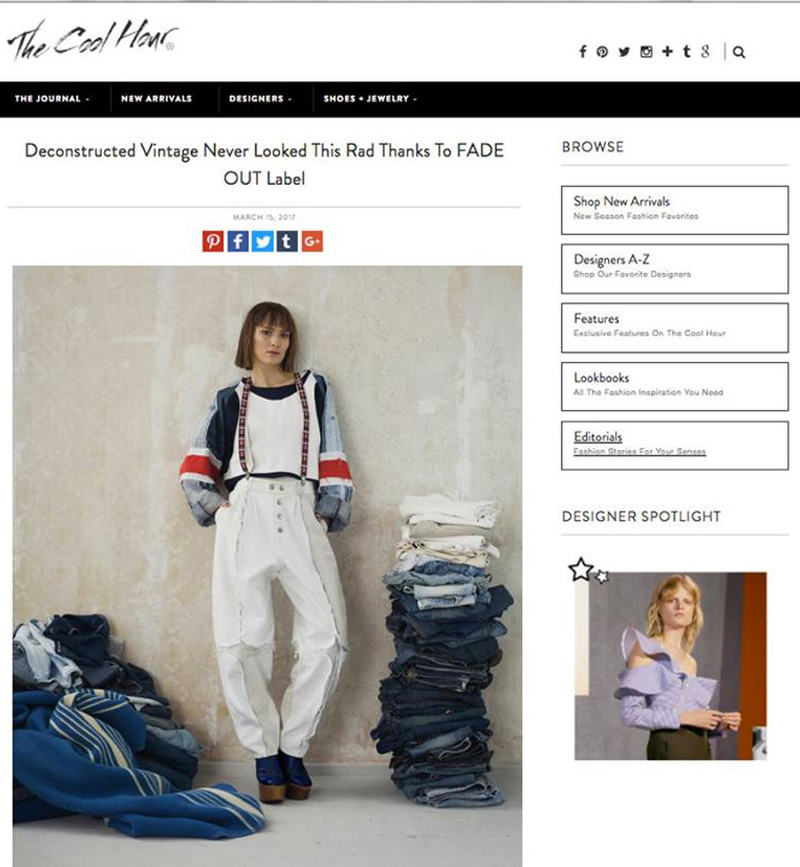Share article via Google Plus button
Viewport: 800px width, 867px height.
312,241
